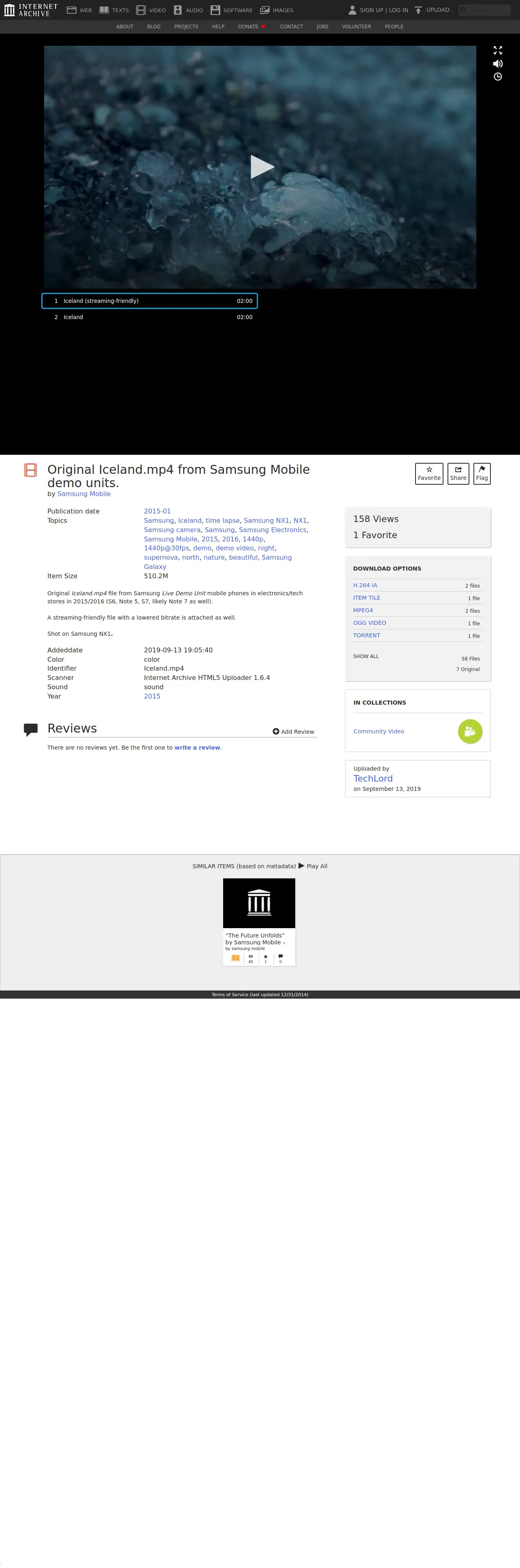
Task: Open the Donate menu item
Action: coord(251,27)
